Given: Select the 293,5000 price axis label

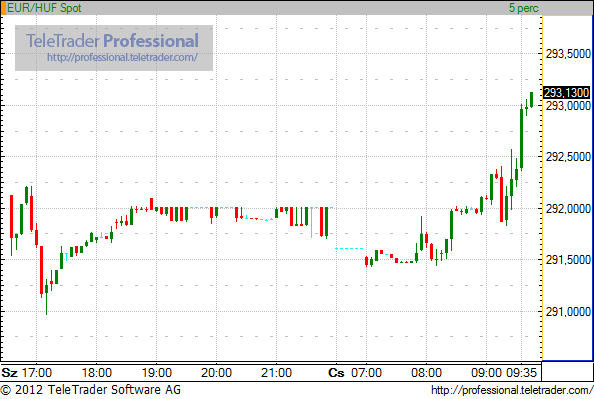Looking at the screenshot, I should [568, 54].
